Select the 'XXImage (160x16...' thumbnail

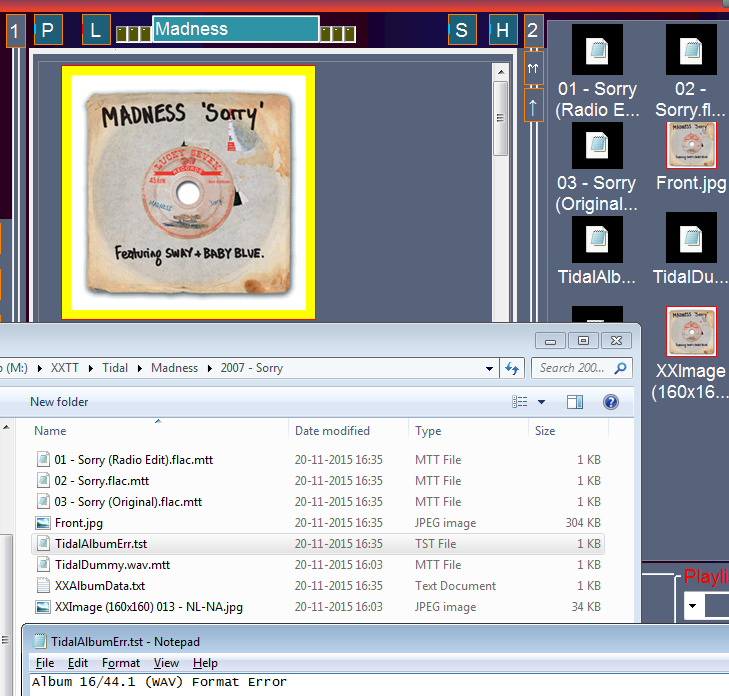[x=691, y=331]
